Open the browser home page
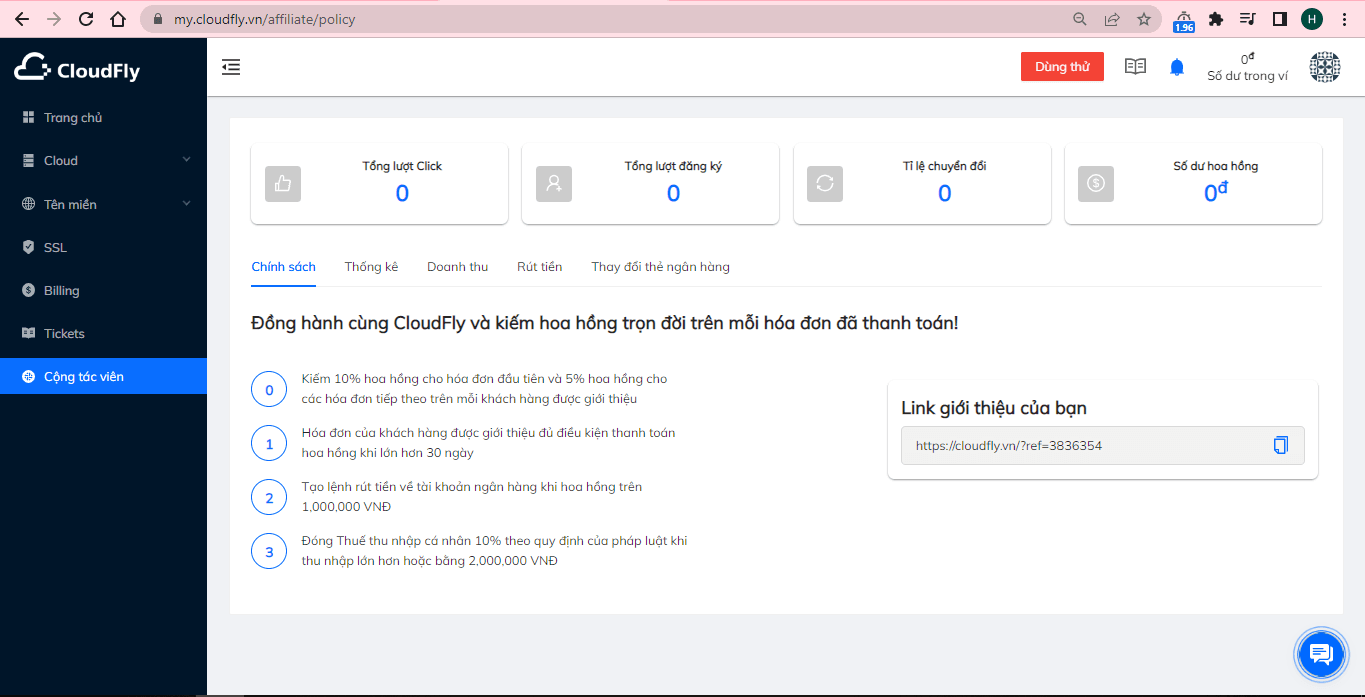Viewport: 1365px width, 697px height. coord(118,19)
